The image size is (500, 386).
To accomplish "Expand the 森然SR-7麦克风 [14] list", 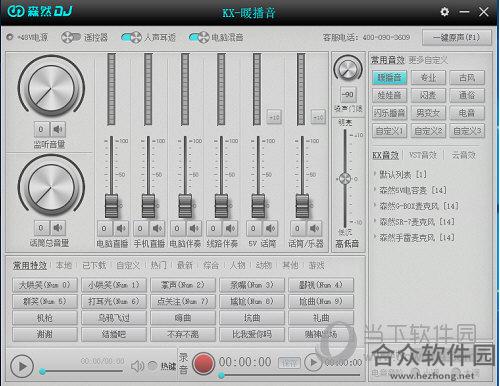I will pyautogui.click(x=414, y=222).
